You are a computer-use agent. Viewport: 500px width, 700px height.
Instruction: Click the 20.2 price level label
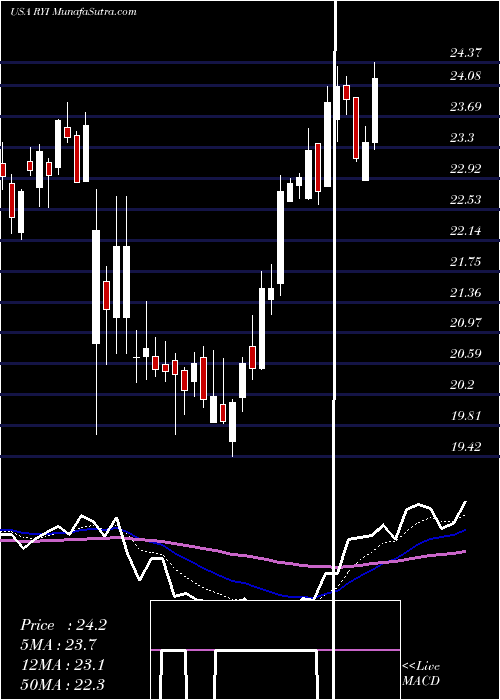462,385
